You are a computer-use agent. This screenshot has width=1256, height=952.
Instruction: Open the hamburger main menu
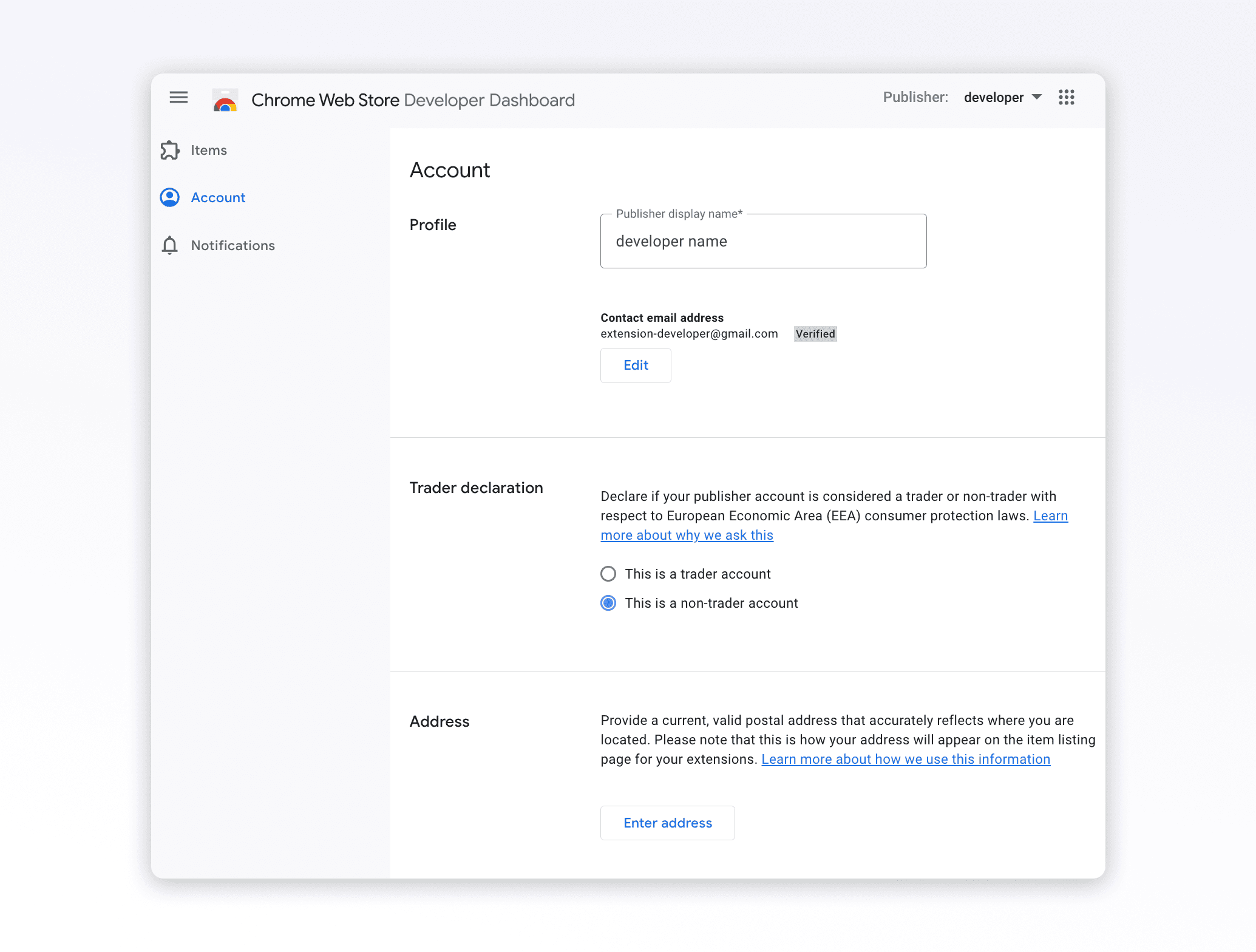coord(178,97)
